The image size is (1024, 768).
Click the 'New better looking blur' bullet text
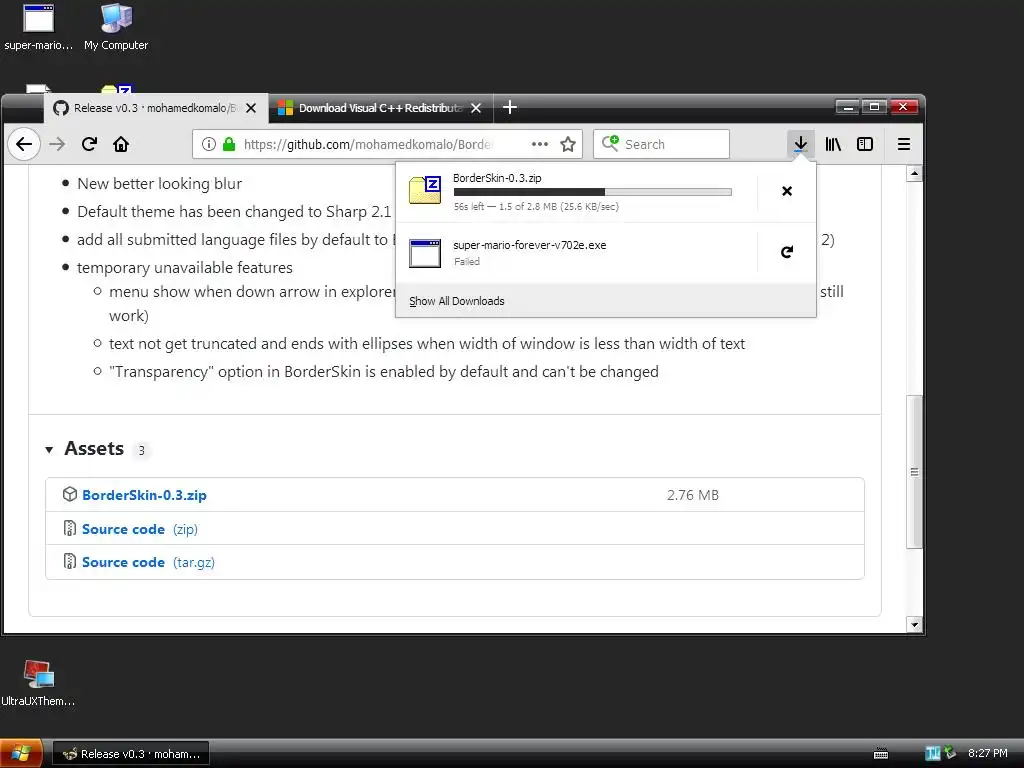159,184
